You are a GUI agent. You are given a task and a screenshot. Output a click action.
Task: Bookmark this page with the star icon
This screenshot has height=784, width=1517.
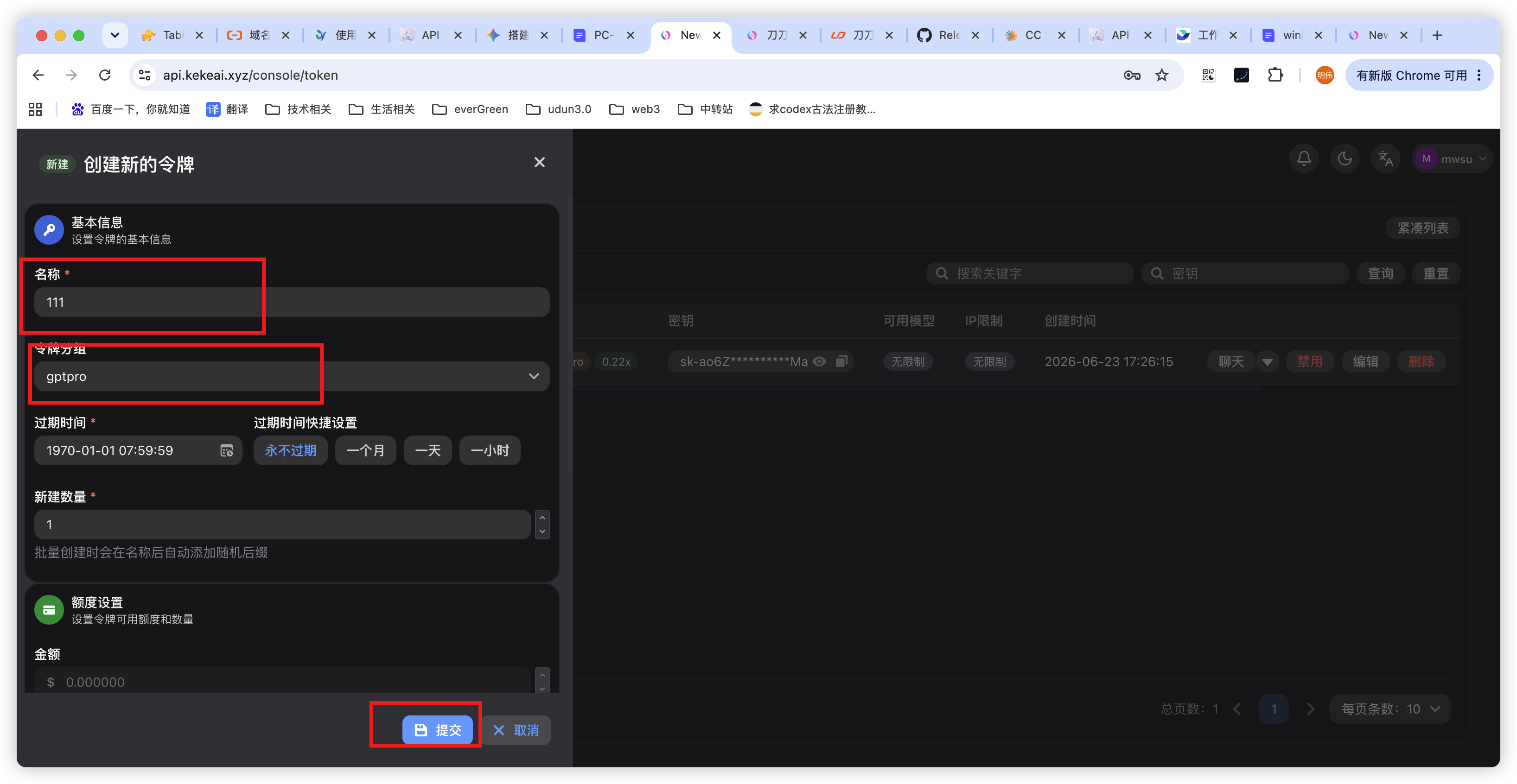click(x=1161, y=76)
